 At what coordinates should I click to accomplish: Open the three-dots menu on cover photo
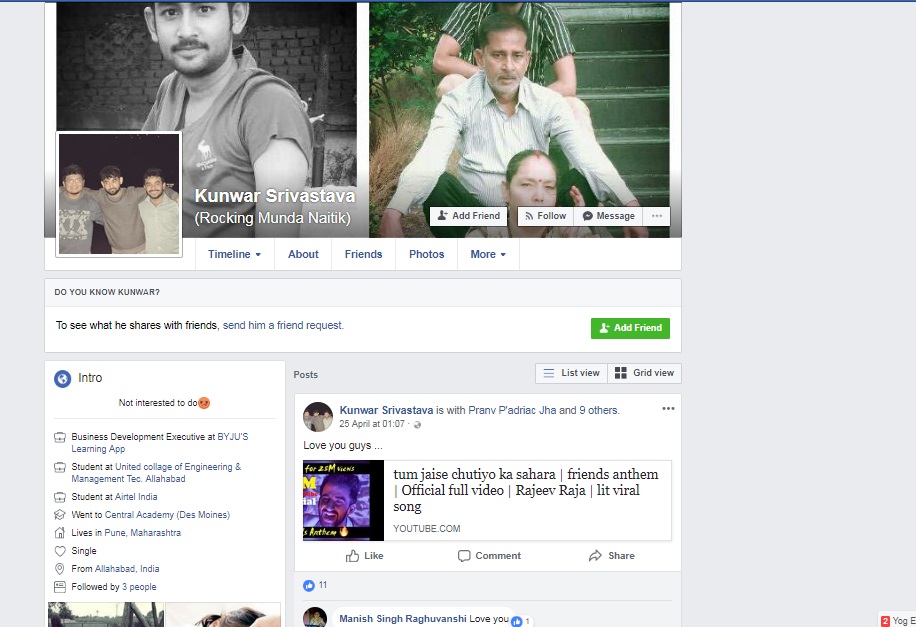(x=657, y=216)
